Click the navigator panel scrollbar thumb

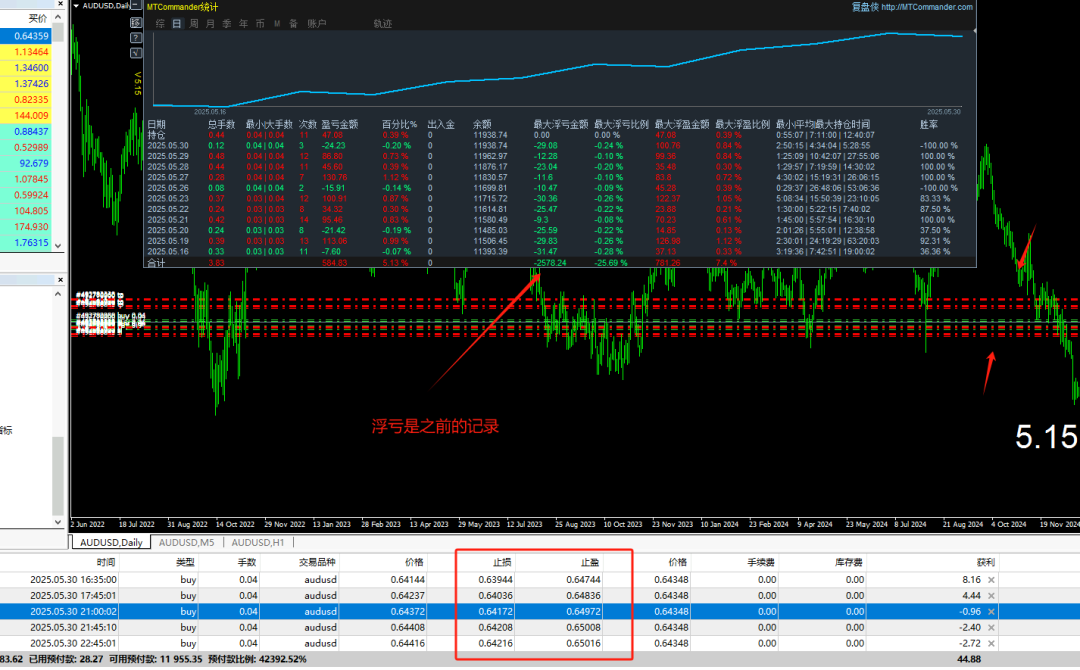point(58,475)
